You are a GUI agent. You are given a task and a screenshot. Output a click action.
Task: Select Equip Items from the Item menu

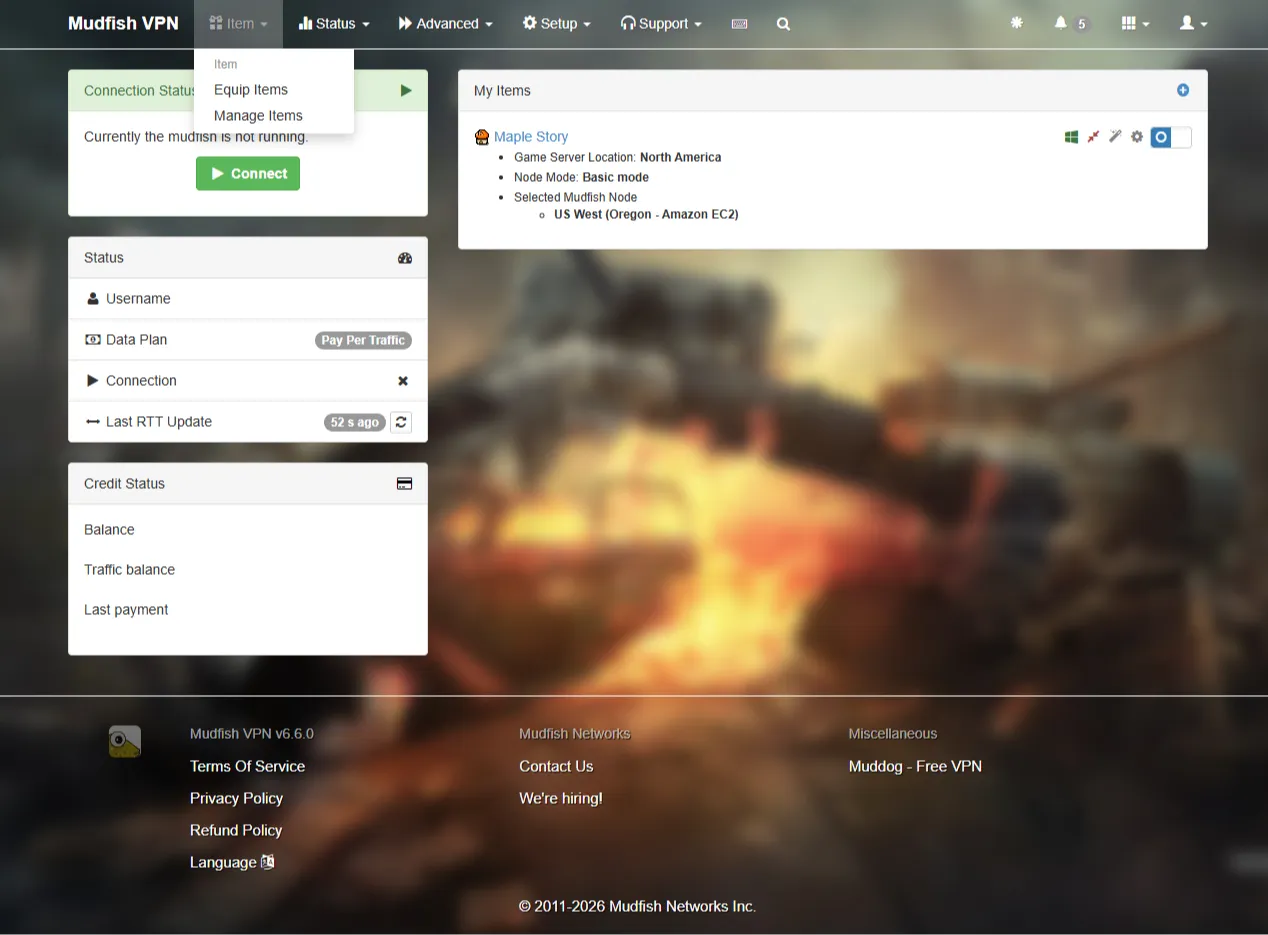[x=251, y=90]
